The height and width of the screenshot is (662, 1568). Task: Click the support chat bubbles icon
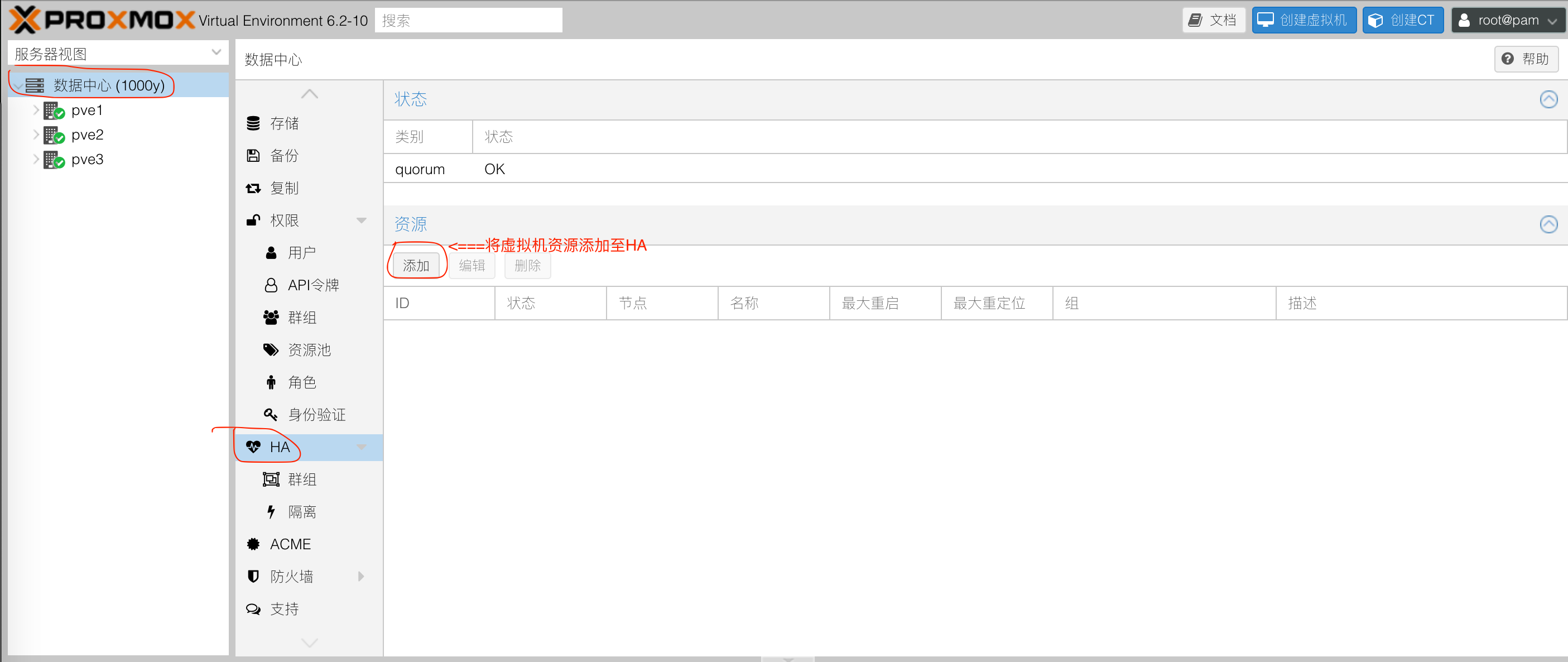pos(253,609)
